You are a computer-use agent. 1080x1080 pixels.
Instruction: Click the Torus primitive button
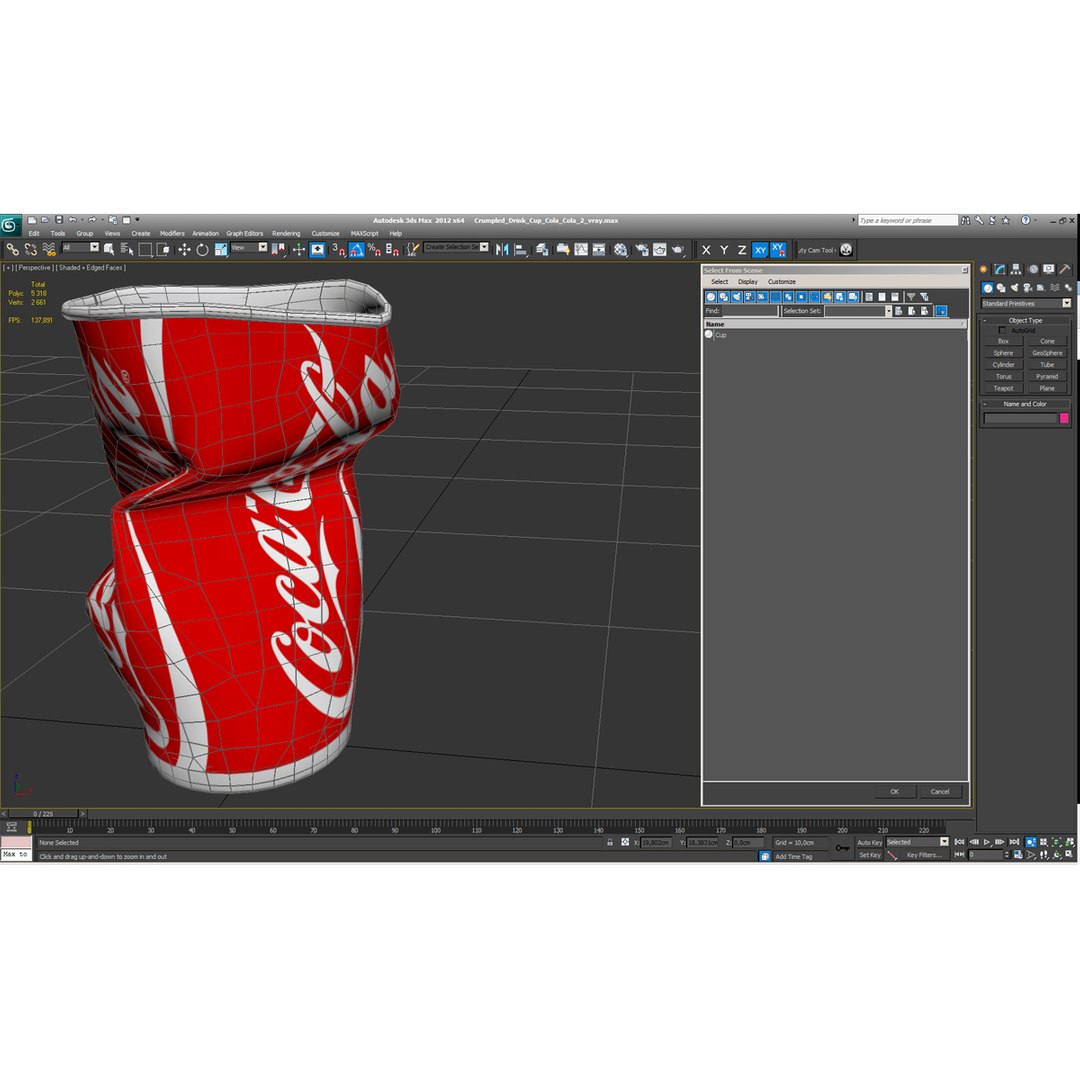tap(1003, 376)
